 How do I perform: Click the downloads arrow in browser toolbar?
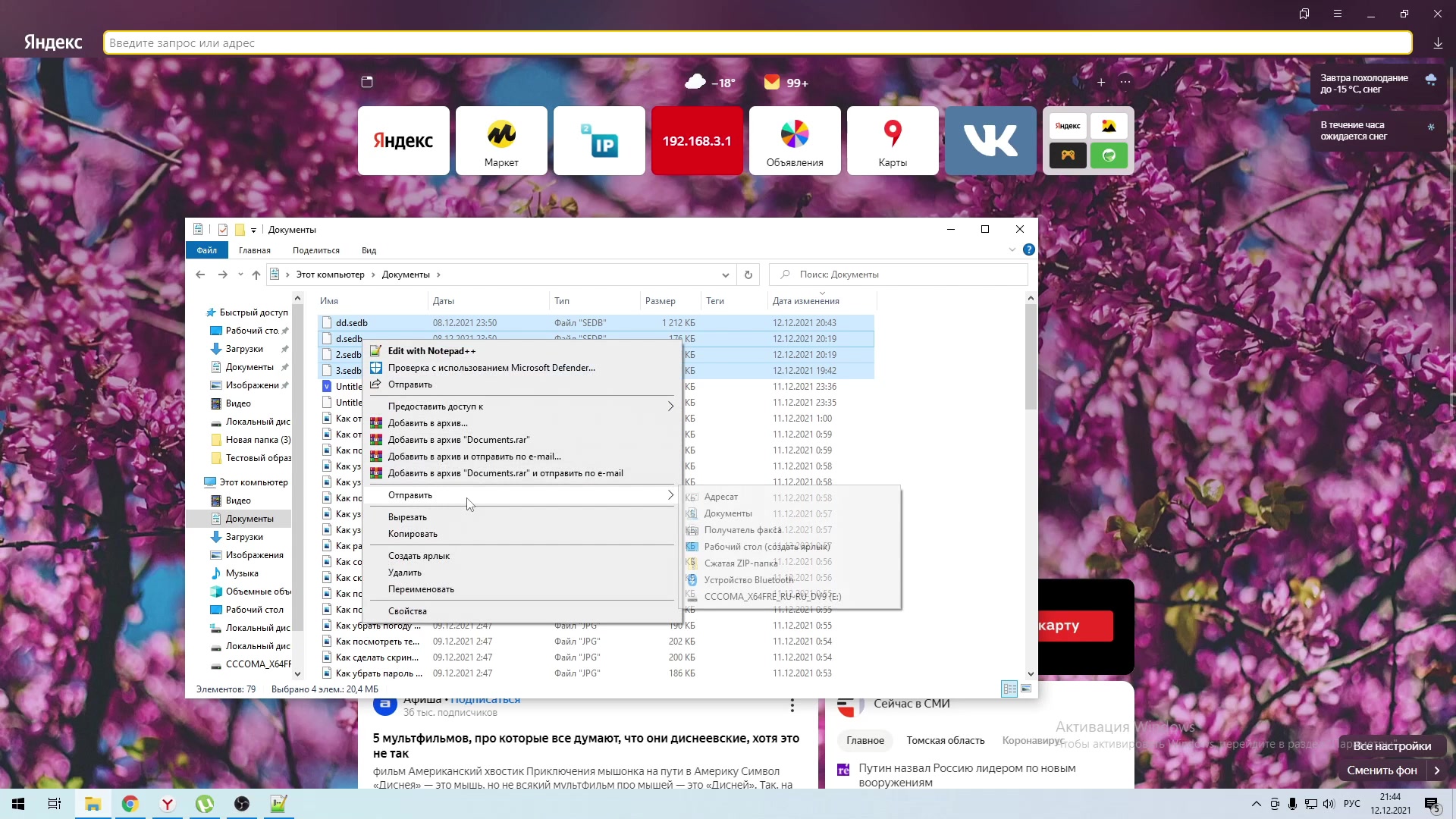1438,43
